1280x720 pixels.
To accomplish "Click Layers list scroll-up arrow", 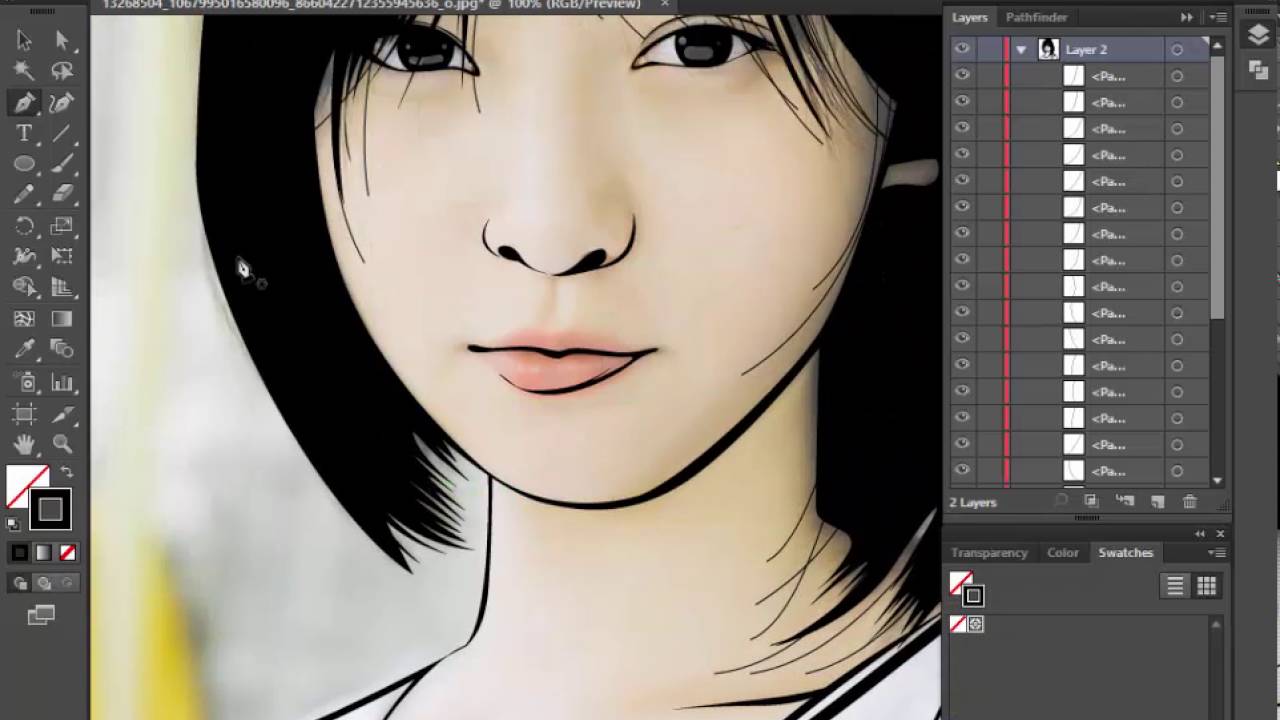I will coord(1217,45).
